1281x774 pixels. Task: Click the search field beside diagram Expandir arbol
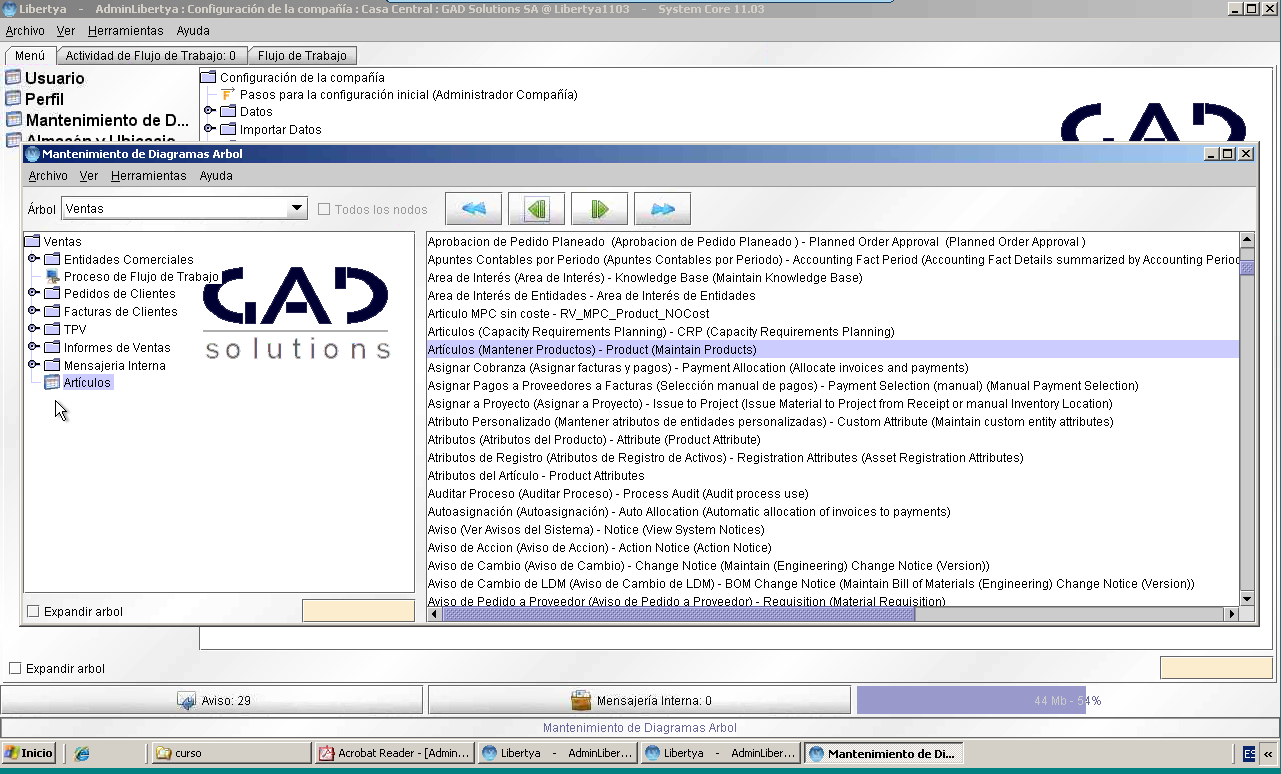[358, 611]
